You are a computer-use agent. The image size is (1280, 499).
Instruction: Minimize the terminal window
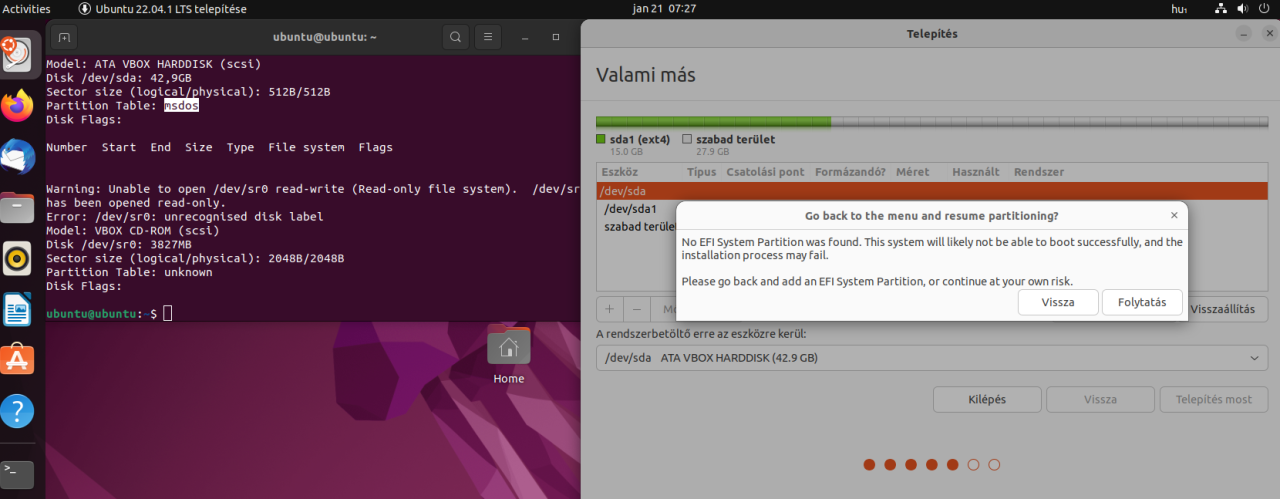[527, 38]
